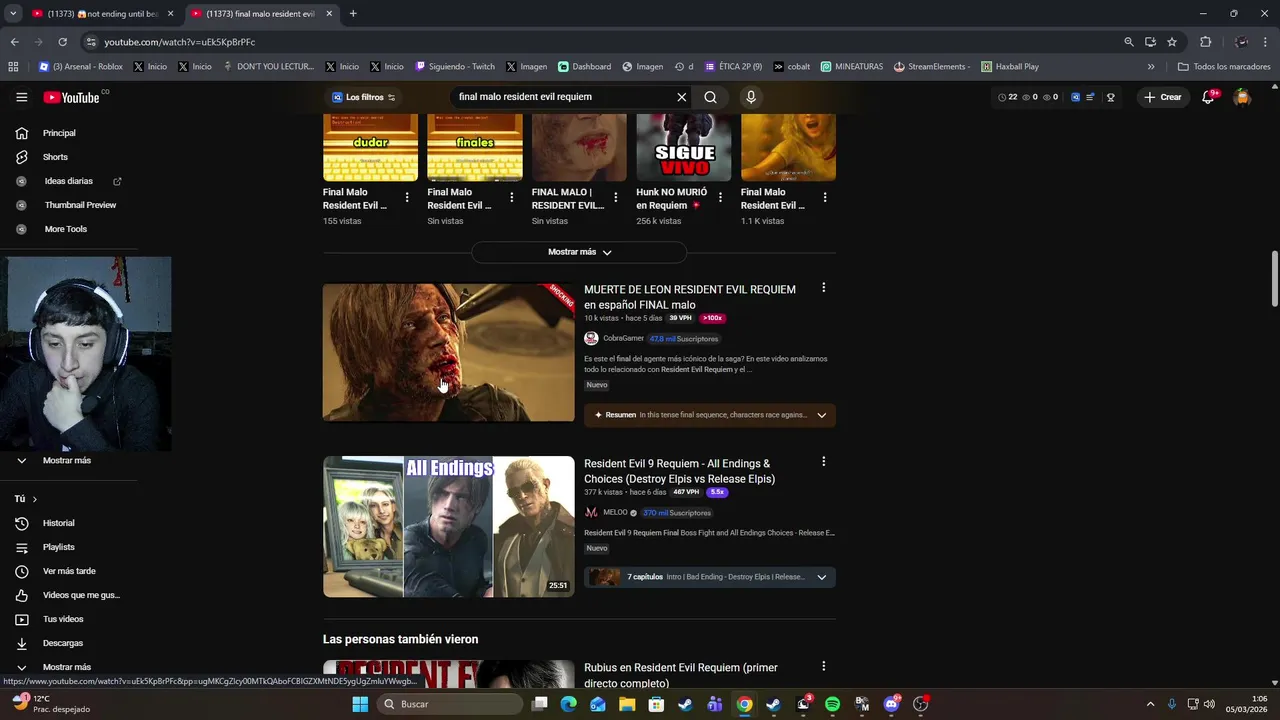Viewport: 1280px width, 720px height.
Task: Open the Todos los marcadores folder
Action: tap(1224, 67)
